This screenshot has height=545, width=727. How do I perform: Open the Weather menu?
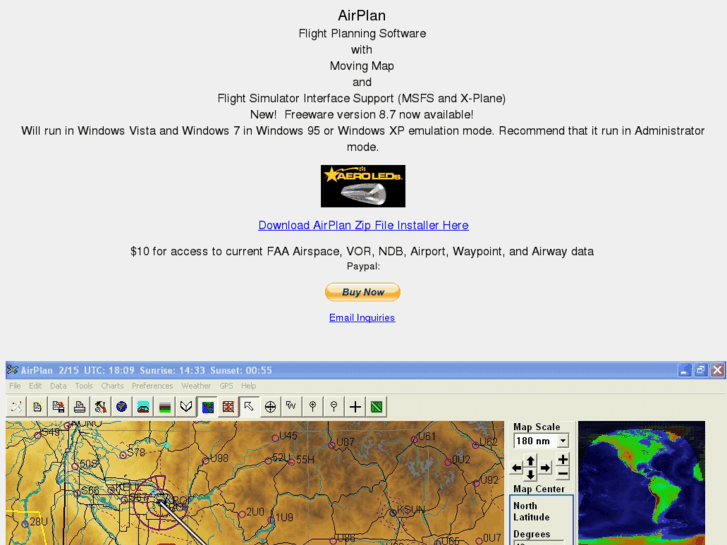click(x=196, y=386)
